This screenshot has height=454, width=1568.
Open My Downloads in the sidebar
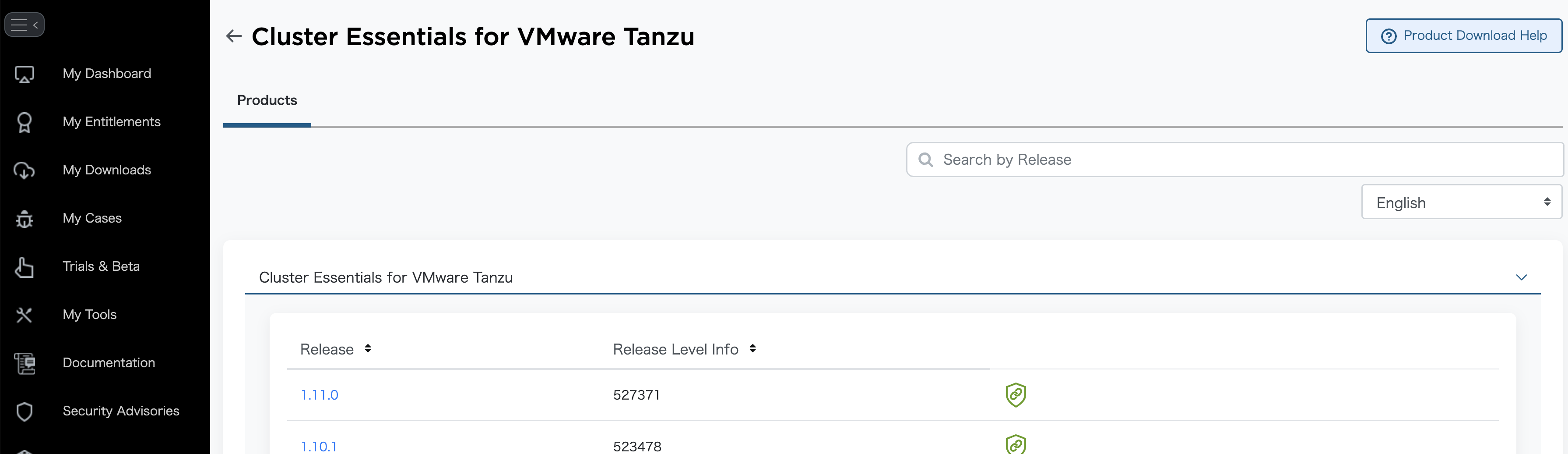106,170
